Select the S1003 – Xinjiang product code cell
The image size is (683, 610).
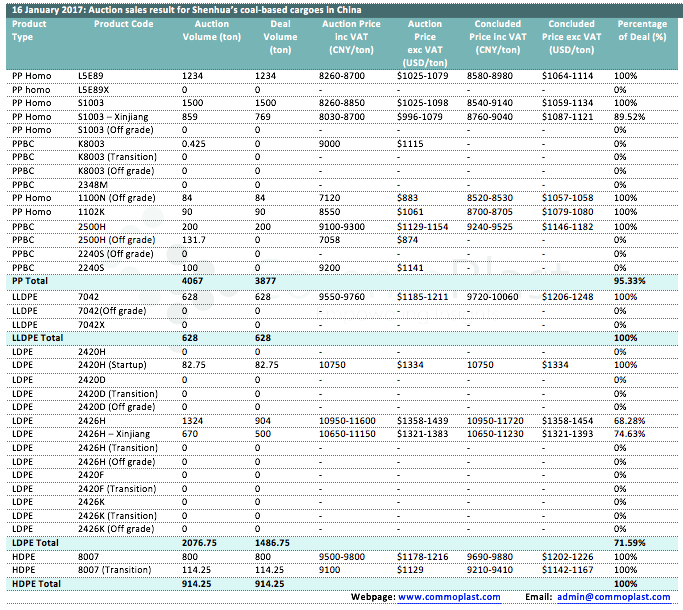coord(112,117)
